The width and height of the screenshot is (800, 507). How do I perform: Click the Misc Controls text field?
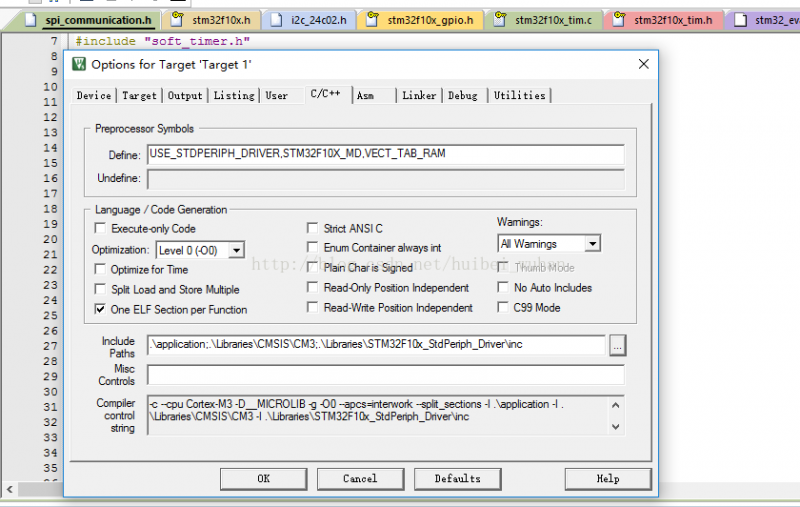pyautogui.click(x=385, y=375)
